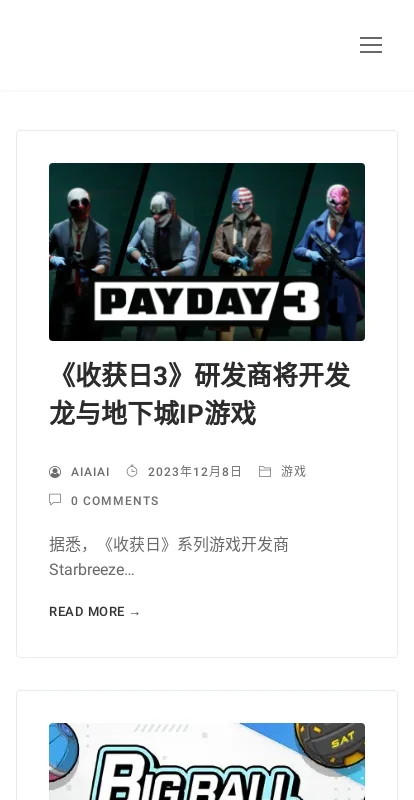Open the hamburger navigation menu
The image size is (414, 800).
pos(371,45)
